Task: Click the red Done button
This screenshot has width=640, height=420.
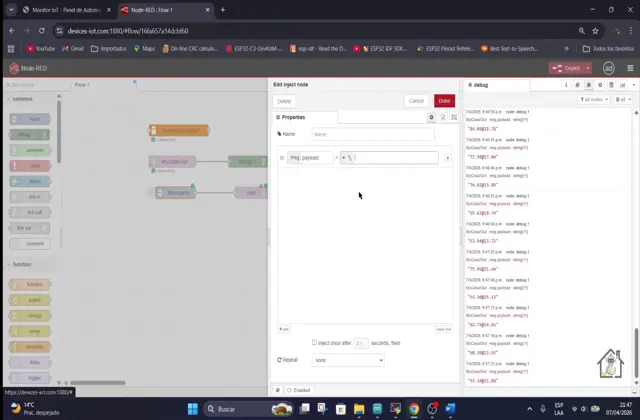Action: pos(444,101)
